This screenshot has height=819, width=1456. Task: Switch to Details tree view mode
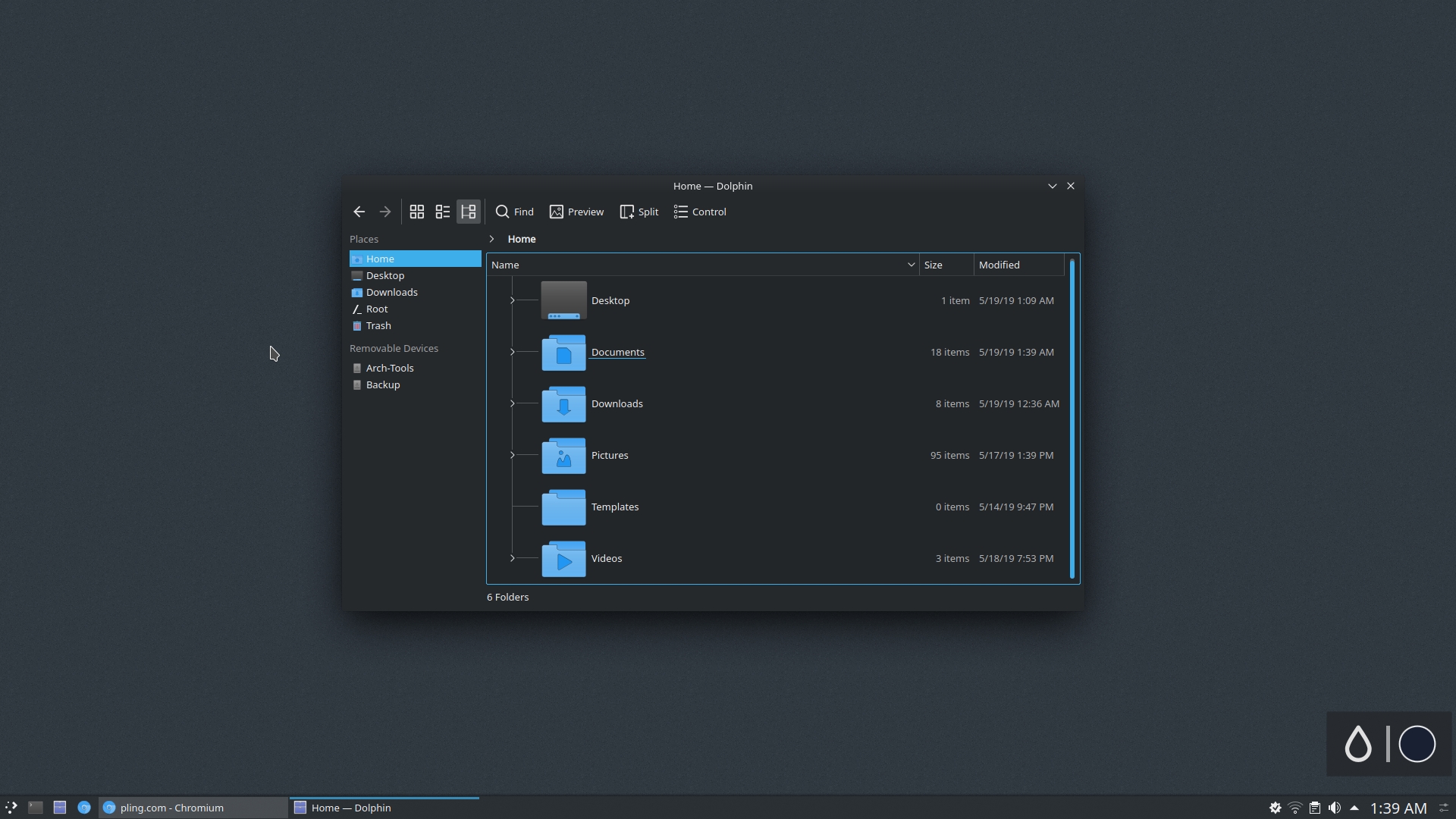tap(469, 212)
